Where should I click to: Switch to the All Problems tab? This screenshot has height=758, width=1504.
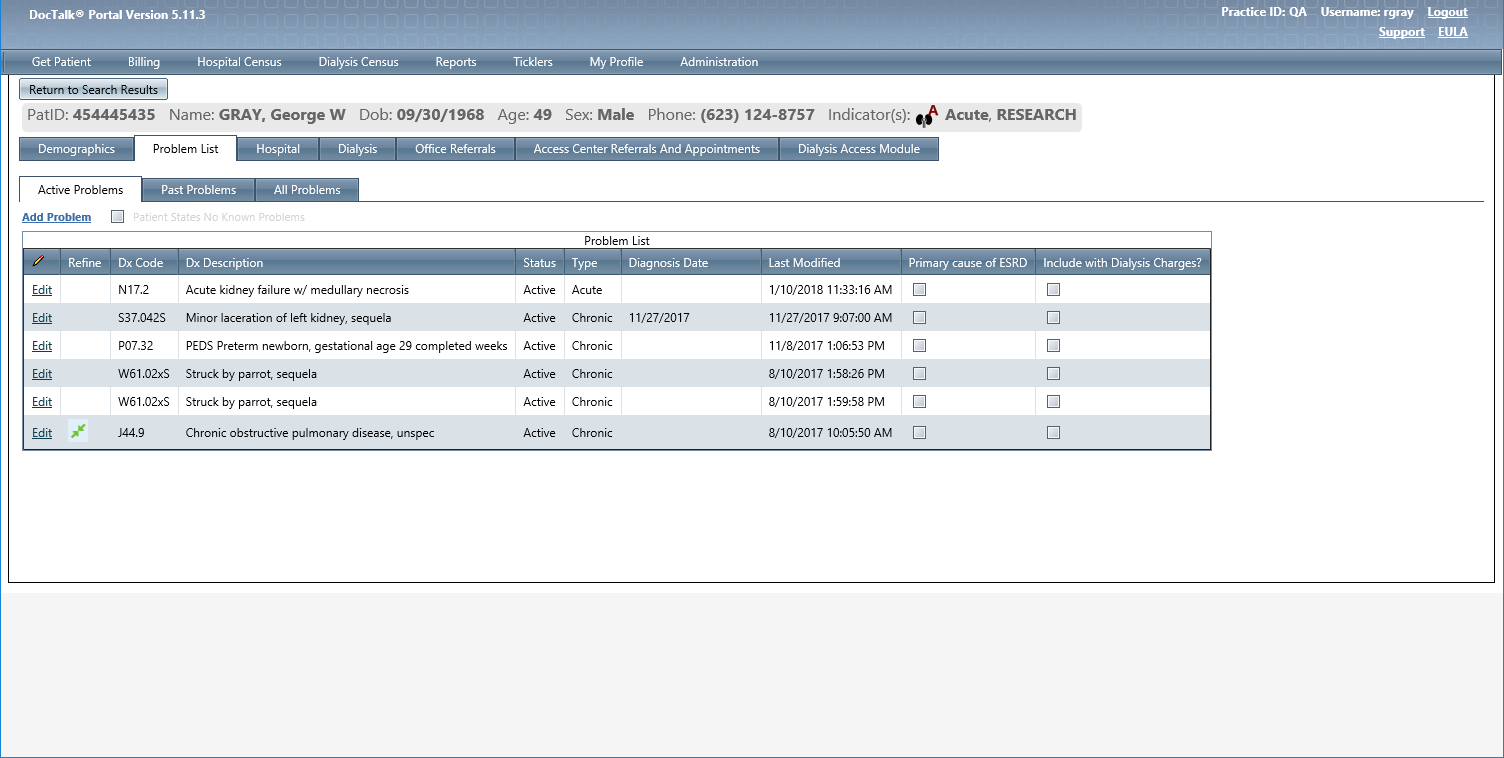click(307, 190)
